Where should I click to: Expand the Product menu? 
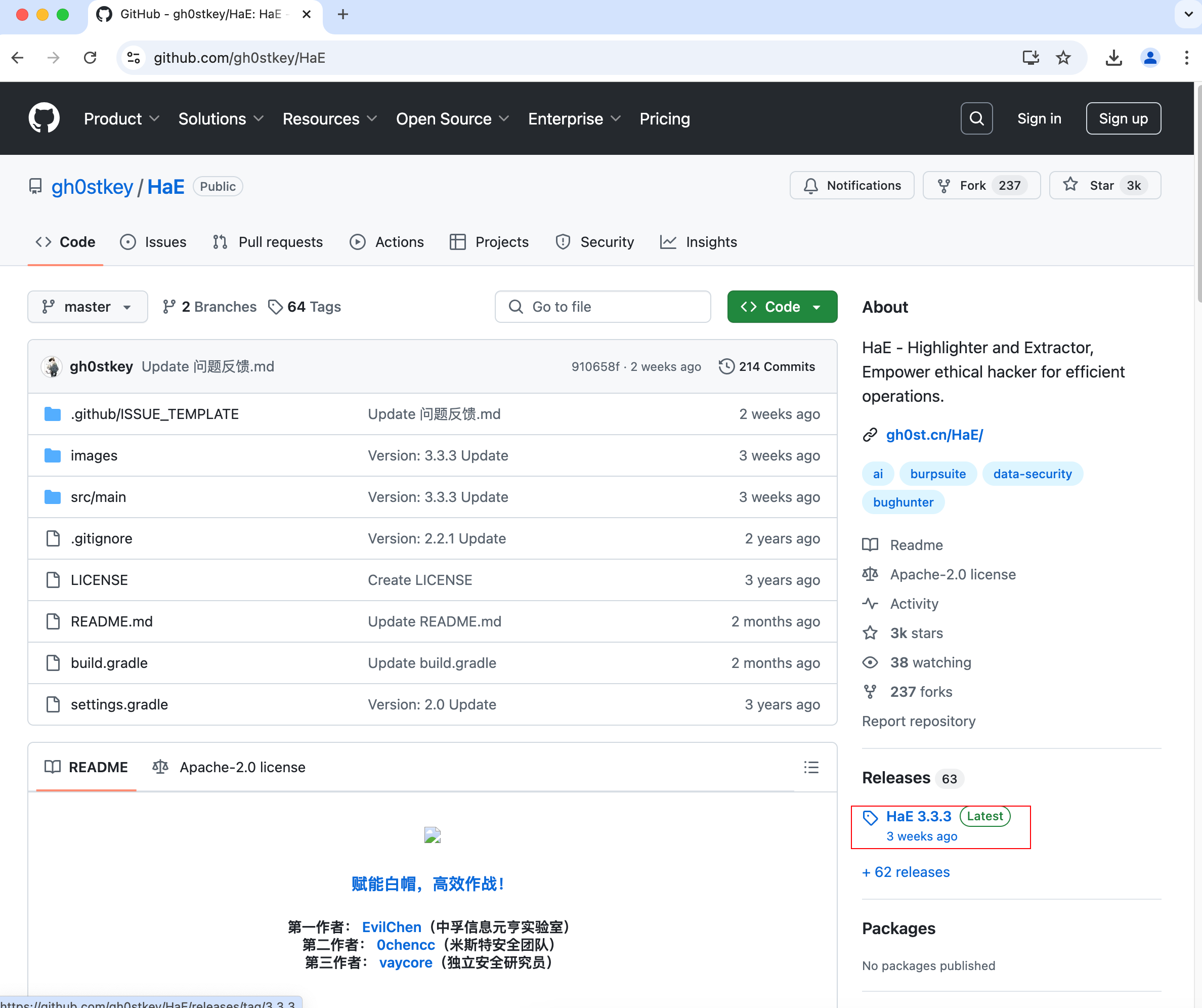coord(121,118)
